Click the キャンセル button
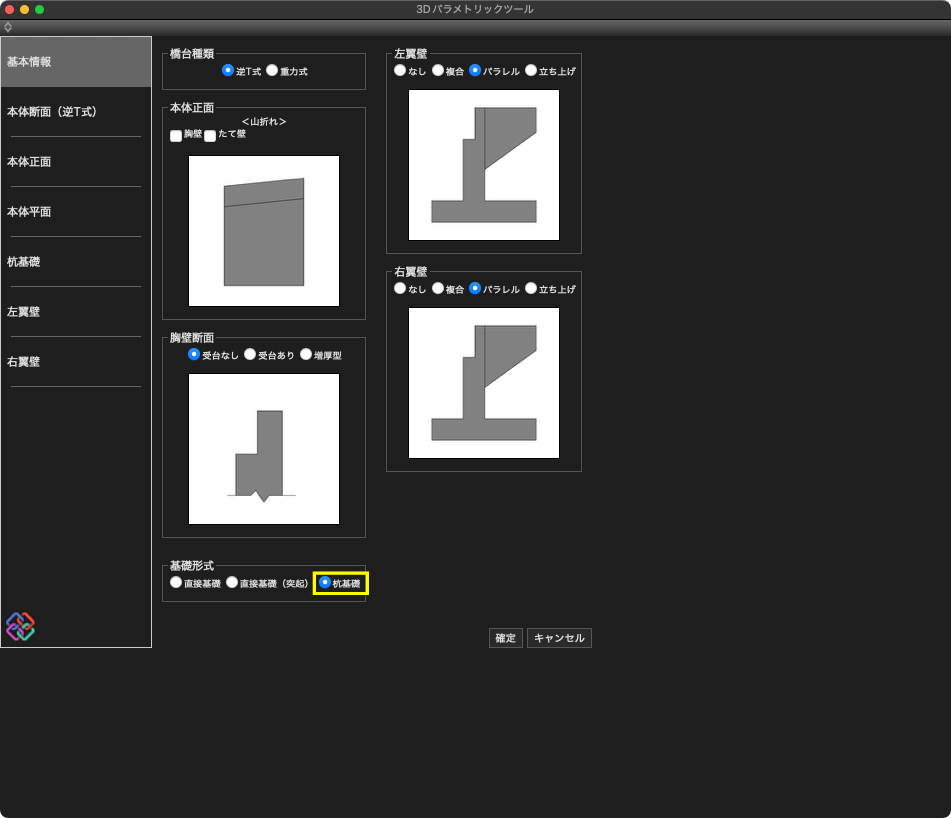 pos(559,638)
